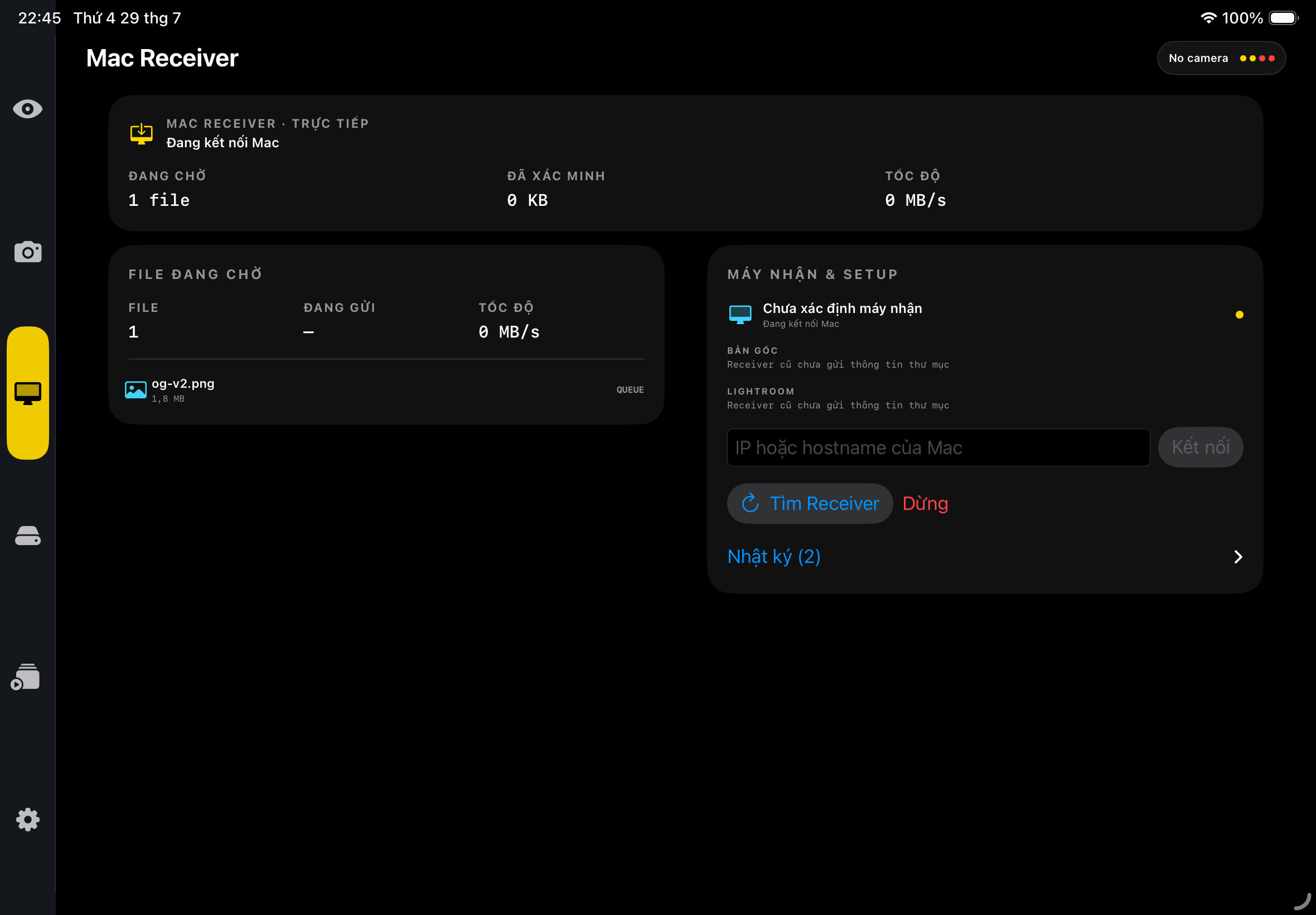1316x915 pixels.
Task: Click the 0 KB verified value
Action: pyautogui.click(x=528, y=200)
